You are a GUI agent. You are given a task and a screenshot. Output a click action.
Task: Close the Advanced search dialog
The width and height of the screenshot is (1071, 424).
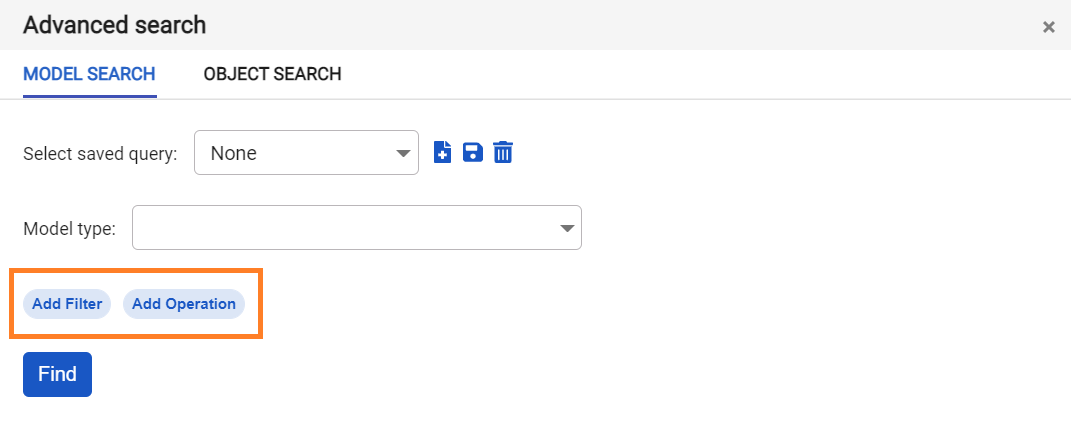click(x=1049, y=27)
